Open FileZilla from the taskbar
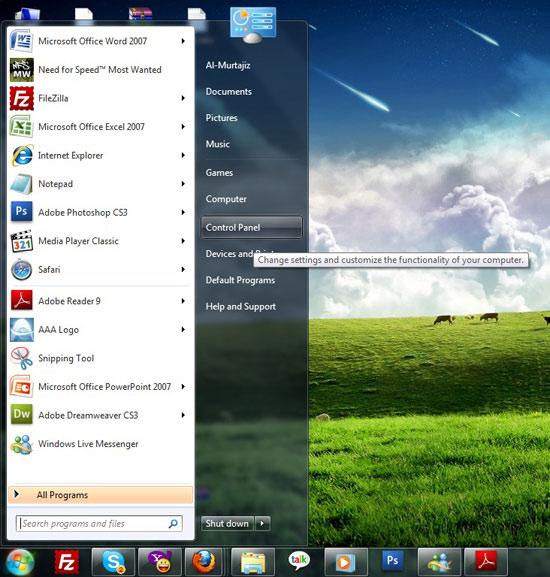 coord(66,562)
